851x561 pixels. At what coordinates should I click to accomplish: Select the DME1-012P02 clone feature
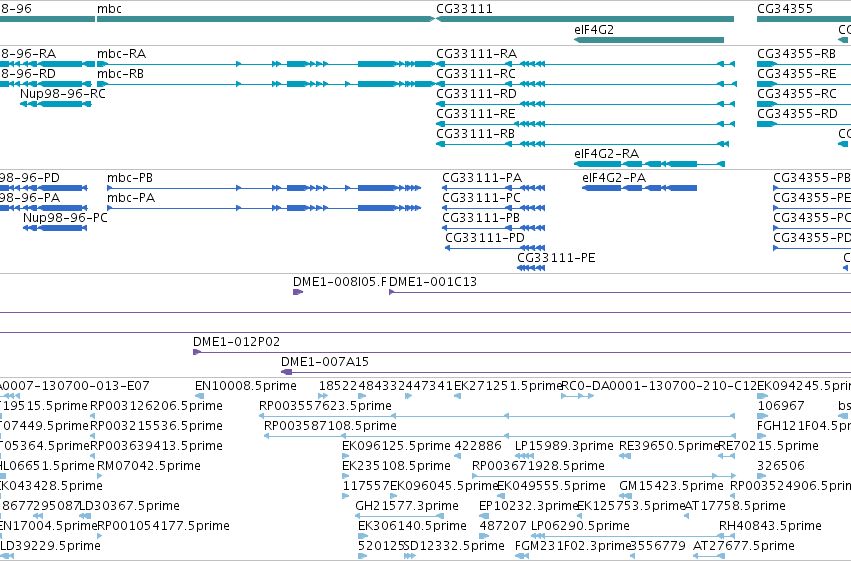coord(522,352)
